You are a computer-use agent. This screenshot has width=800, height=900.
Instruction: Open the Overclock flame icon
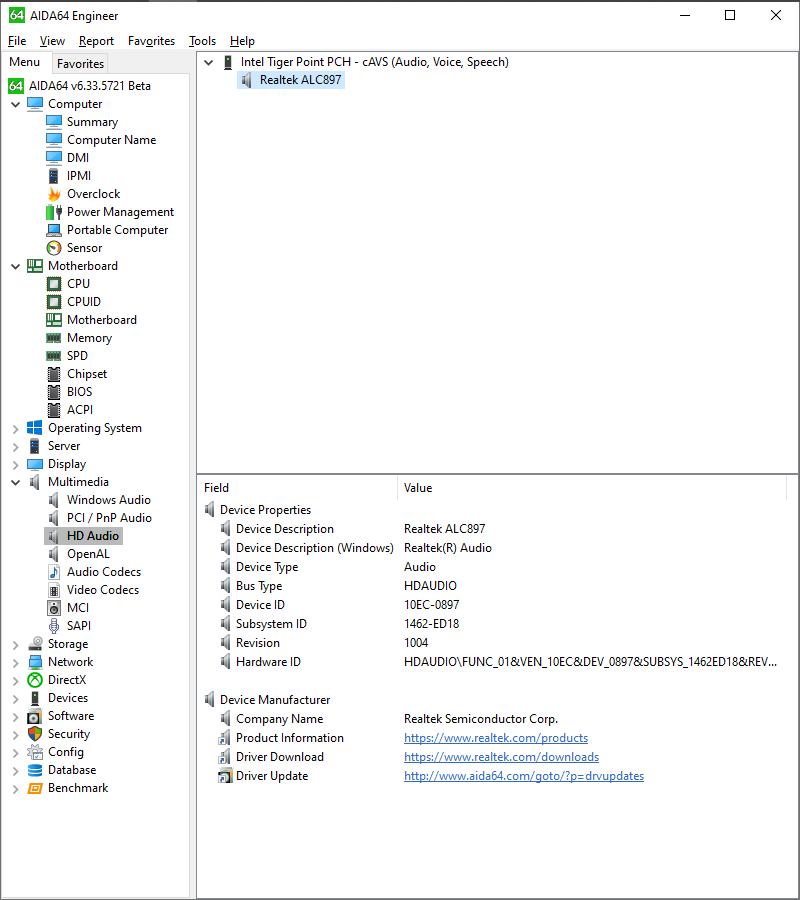tap(54, 193)
